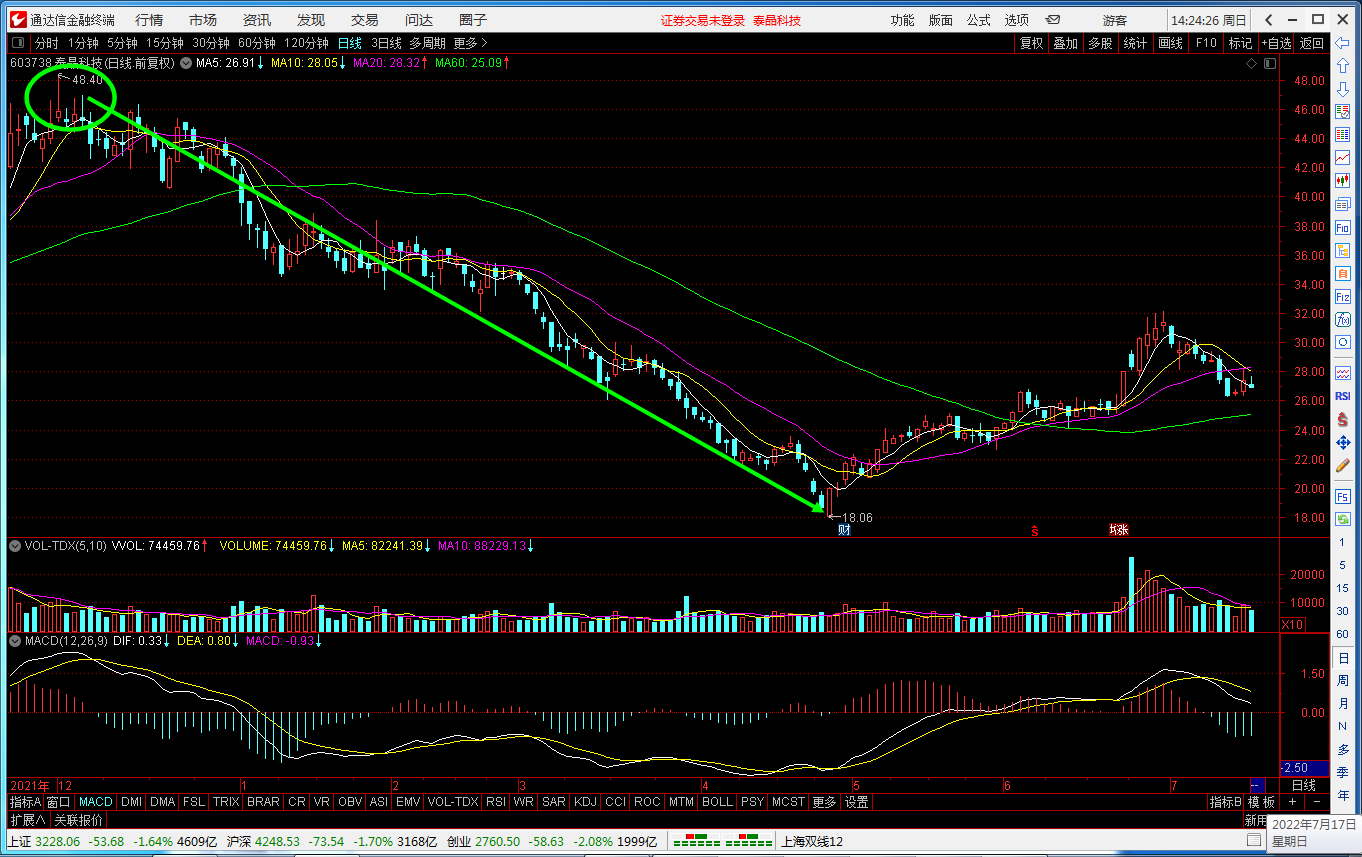Image resolution: width=1362 pixels, height=857 pixels.
Task: Open the 行情 menu
Action: [149, 20]
